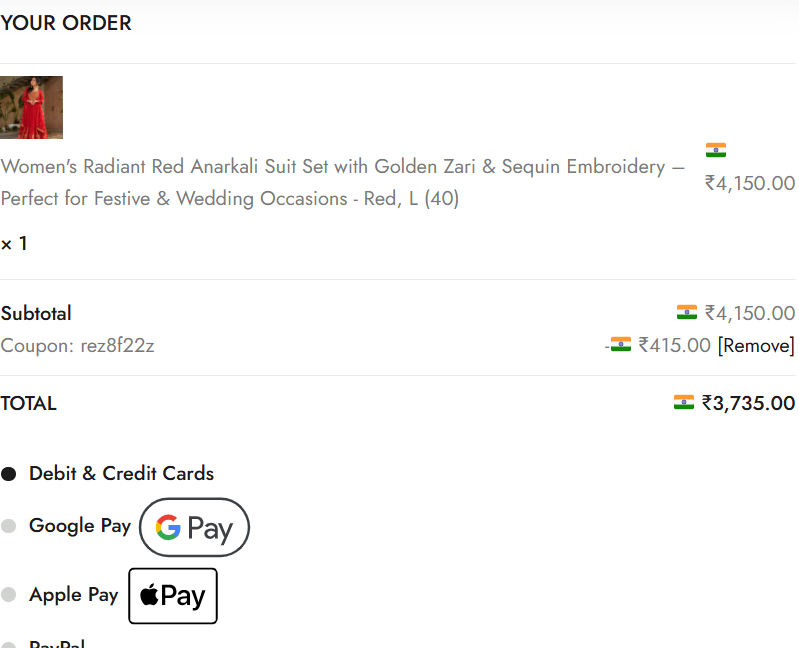Click the India flag beside the coupon discount
This screenshot has width=799, height=648.
(x=620, y=345)
